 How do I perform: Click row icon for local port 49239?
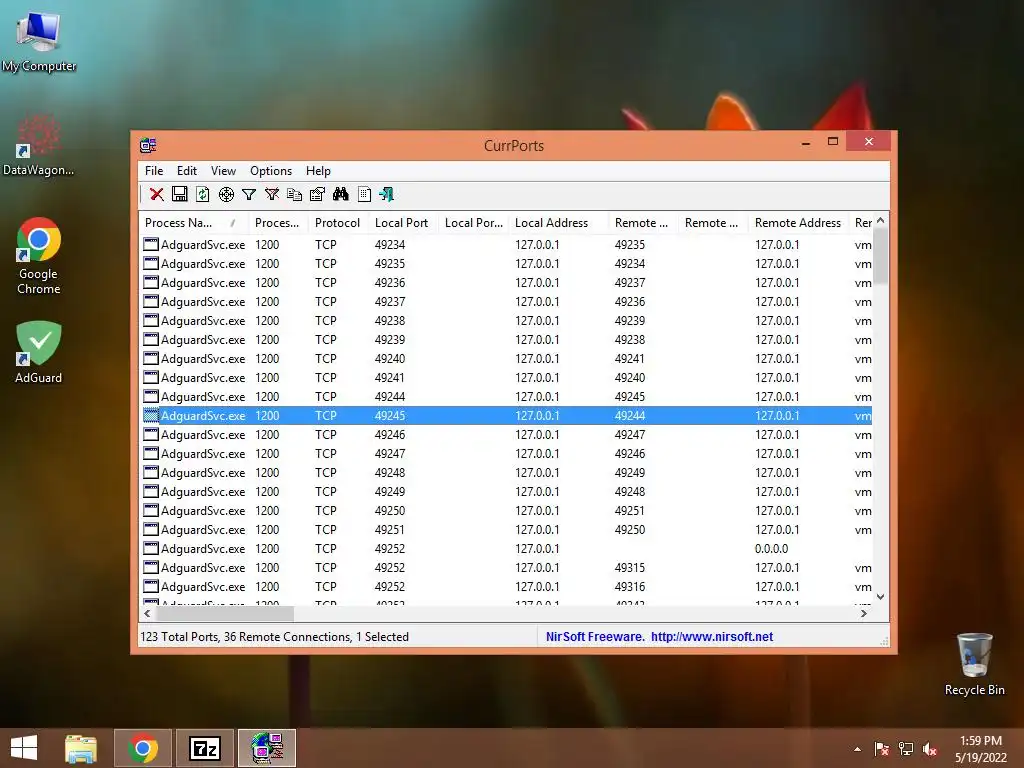(151, 340)
